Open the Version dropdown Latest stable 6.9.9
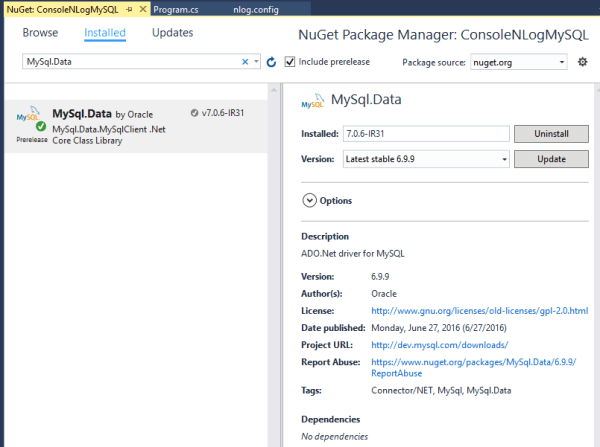The height and width of the screenshot is (447, 600). pos(426,159)
